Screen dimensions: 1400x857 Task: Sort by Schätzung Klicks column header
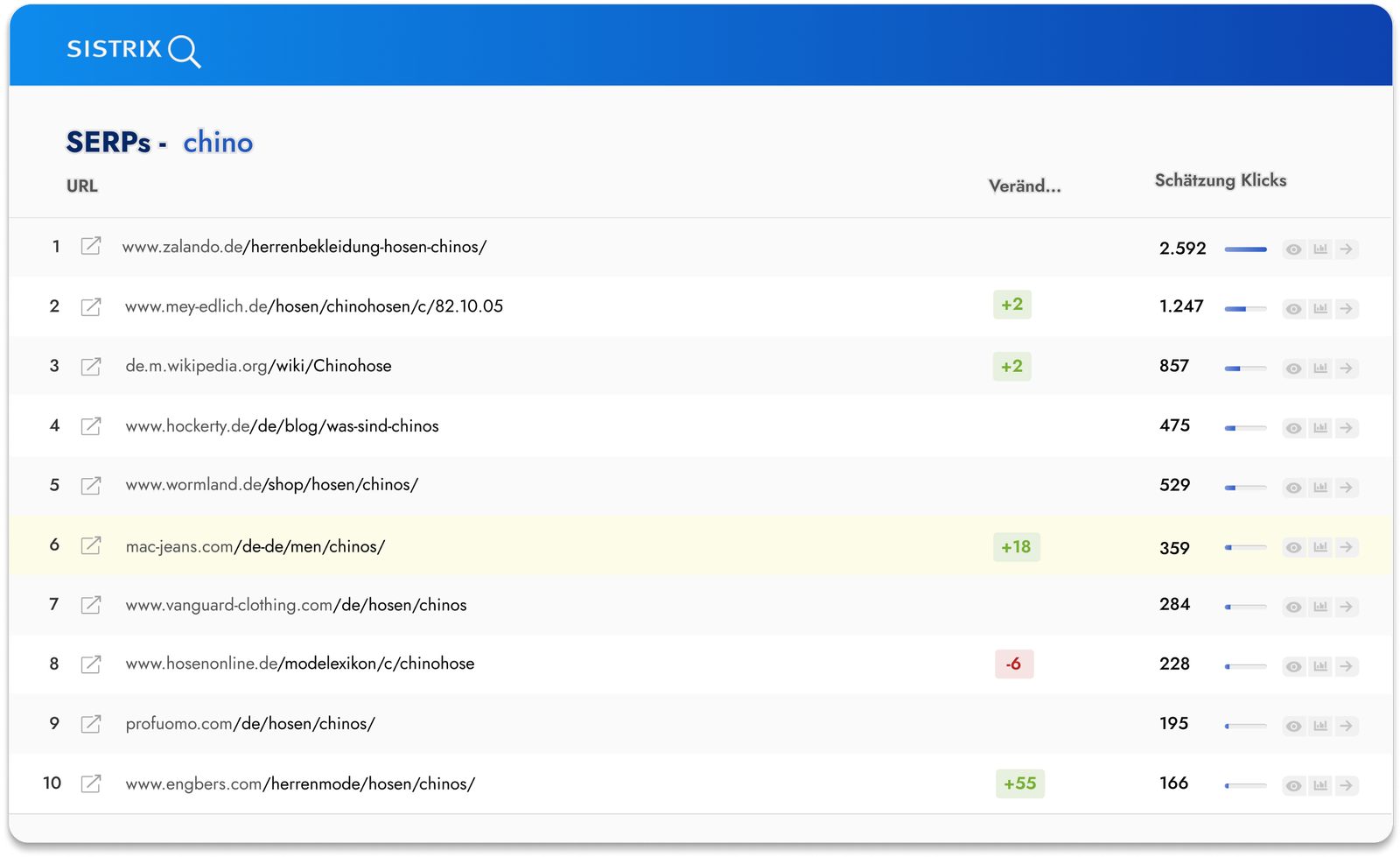[1221, 180]
